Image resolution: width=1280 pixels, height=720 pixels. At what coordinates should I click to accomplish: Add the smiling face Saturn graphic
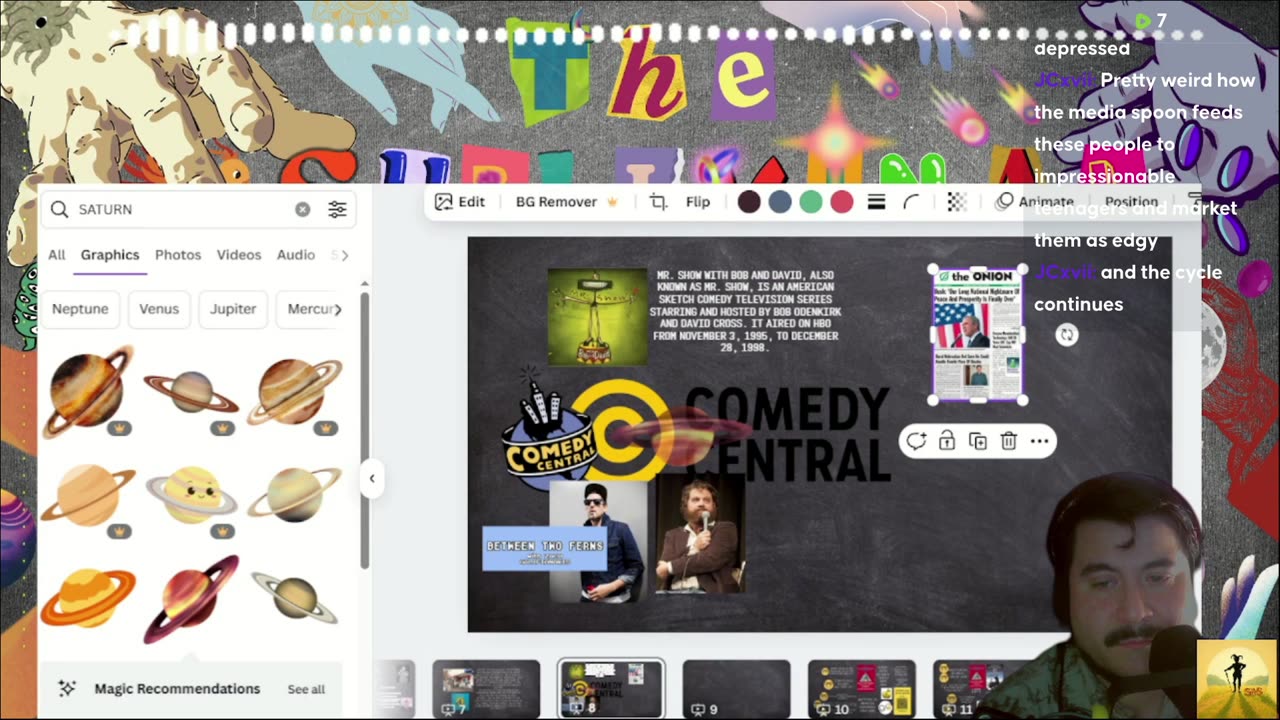tap(191, 497)
